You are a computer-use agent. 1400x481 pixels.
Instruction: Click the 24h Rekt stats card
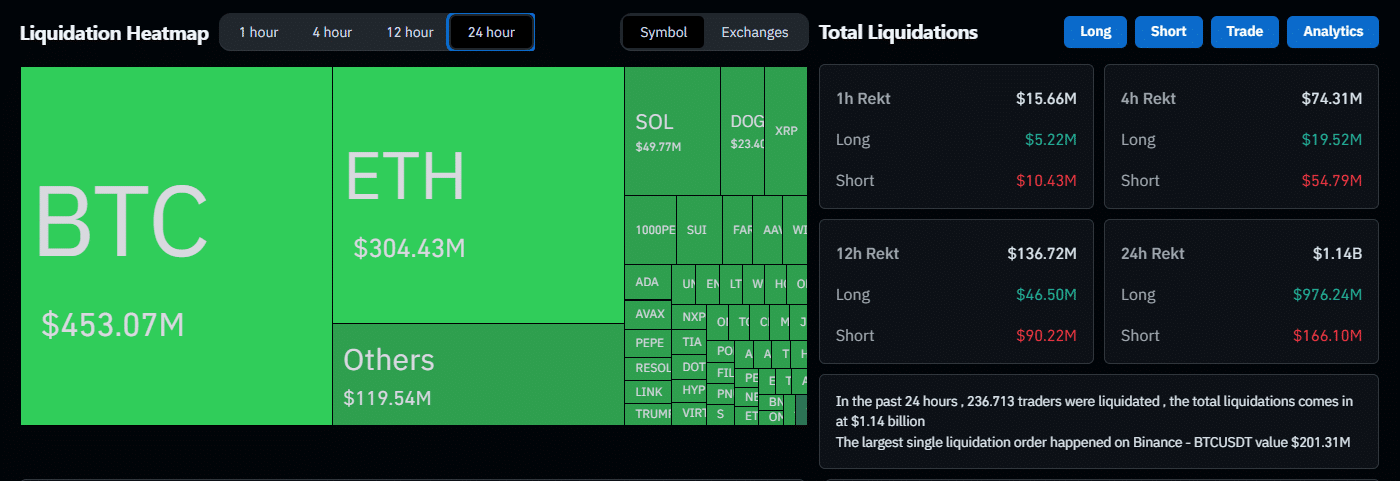1241,292
